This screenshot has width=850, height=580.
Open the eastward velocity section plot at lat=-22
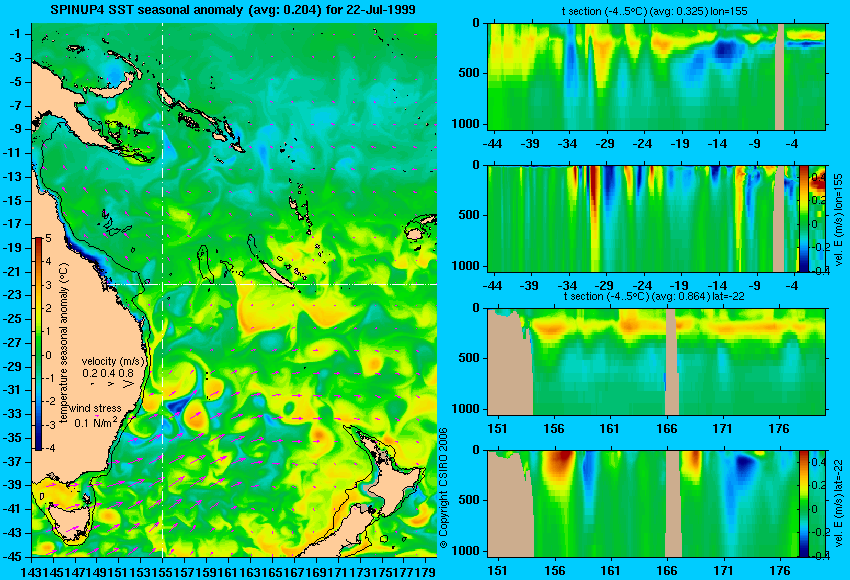643,504
